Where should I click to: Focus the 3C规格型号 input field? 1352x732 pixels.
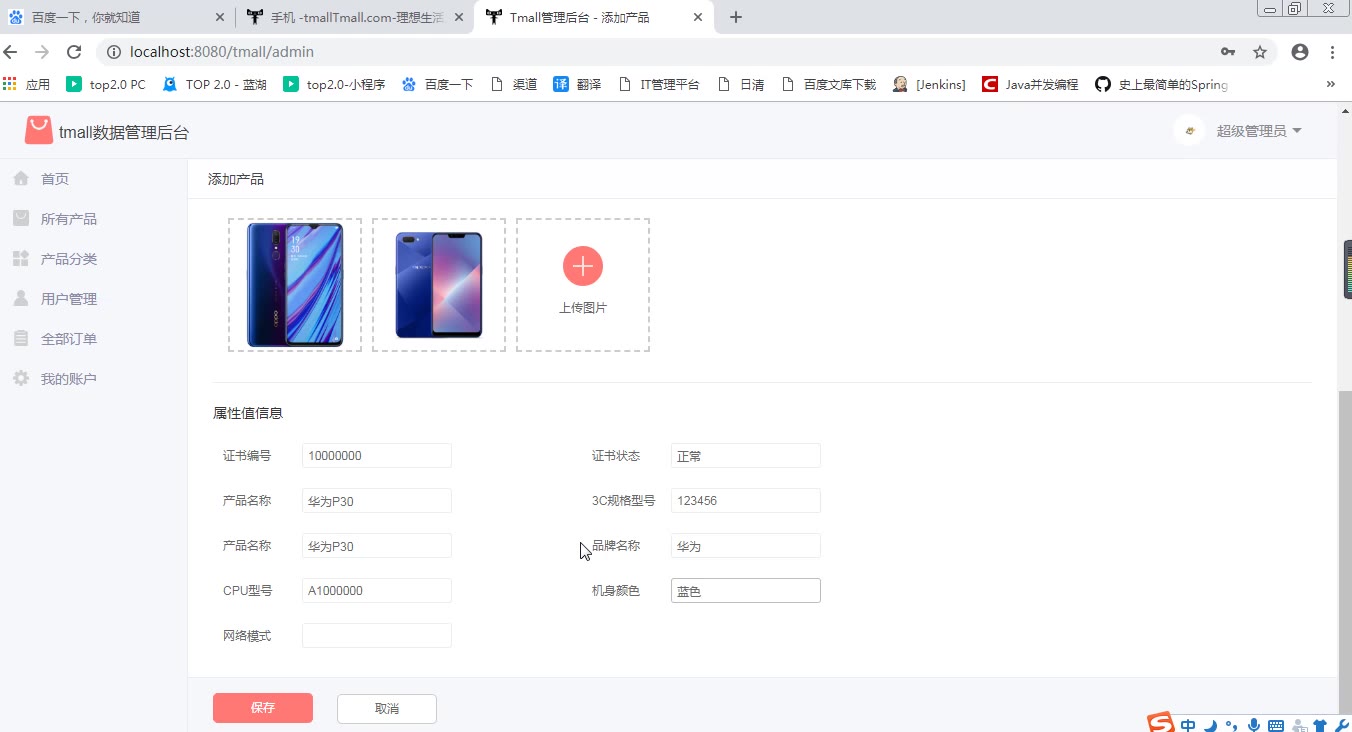pyautogui.click(x=746, y=501)
